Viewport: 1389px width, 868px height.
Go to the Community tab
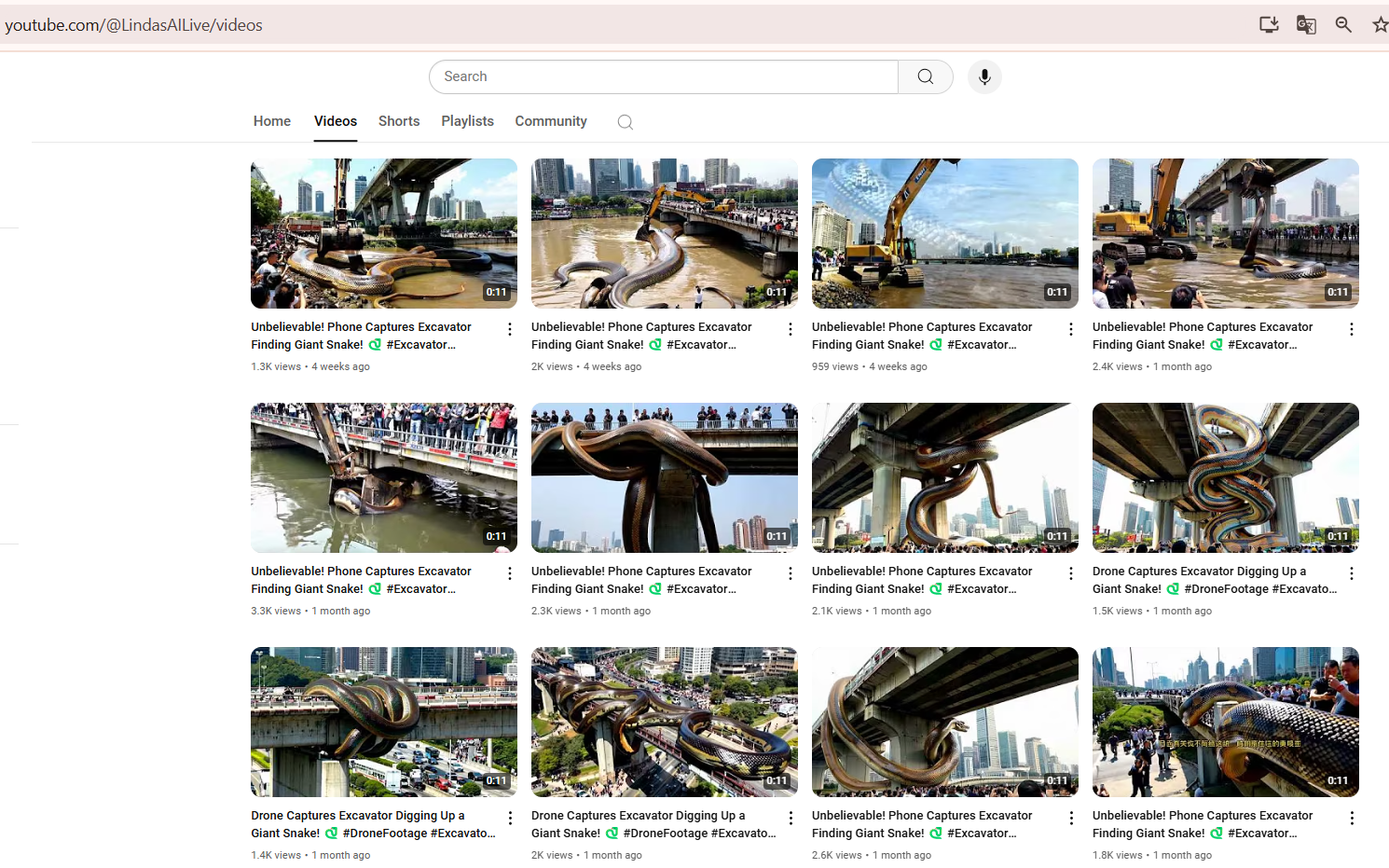(551, 121)
